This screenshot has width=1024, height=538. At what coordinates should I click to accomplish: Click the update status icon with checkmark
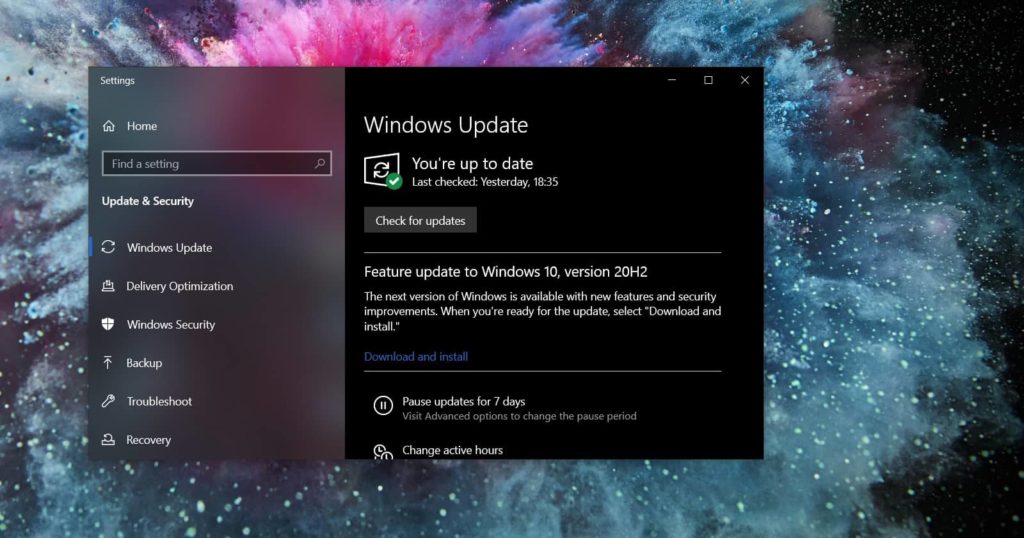pyautogui.click(x=383, y=171)
